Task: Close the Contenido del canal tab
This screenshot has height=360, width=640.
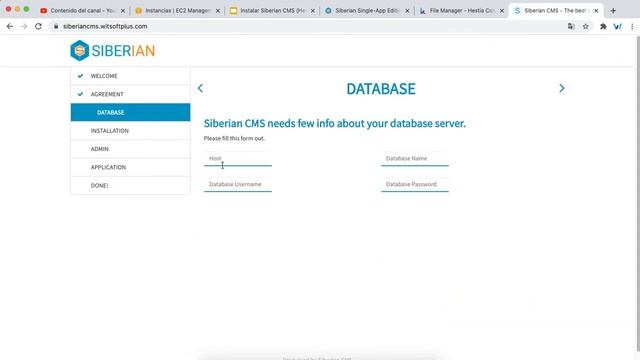Action: click(123, 11)
